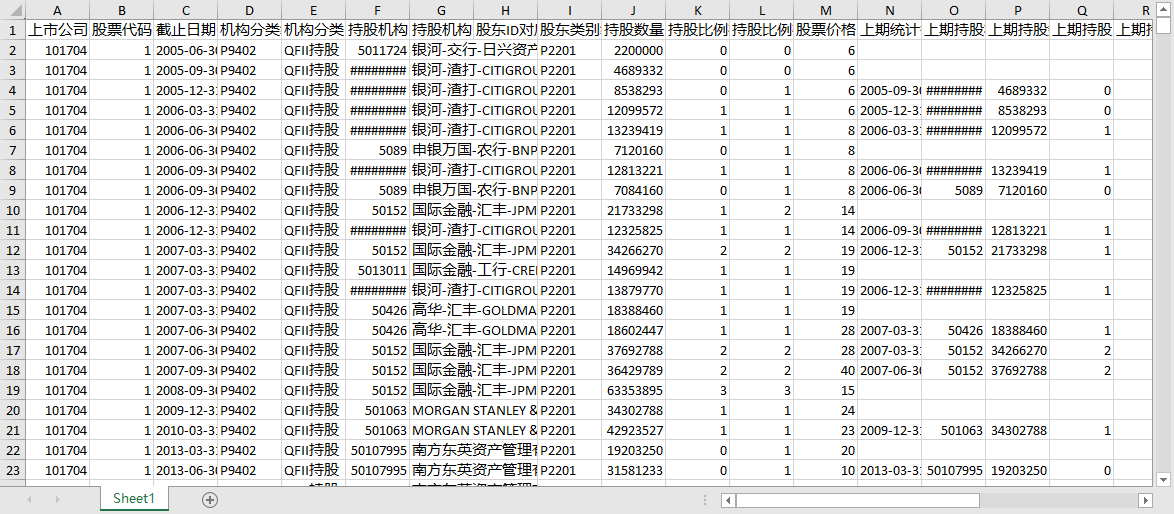Screen dimensions: 1174x514
Task: Select column E header
Action: [314, 10]
